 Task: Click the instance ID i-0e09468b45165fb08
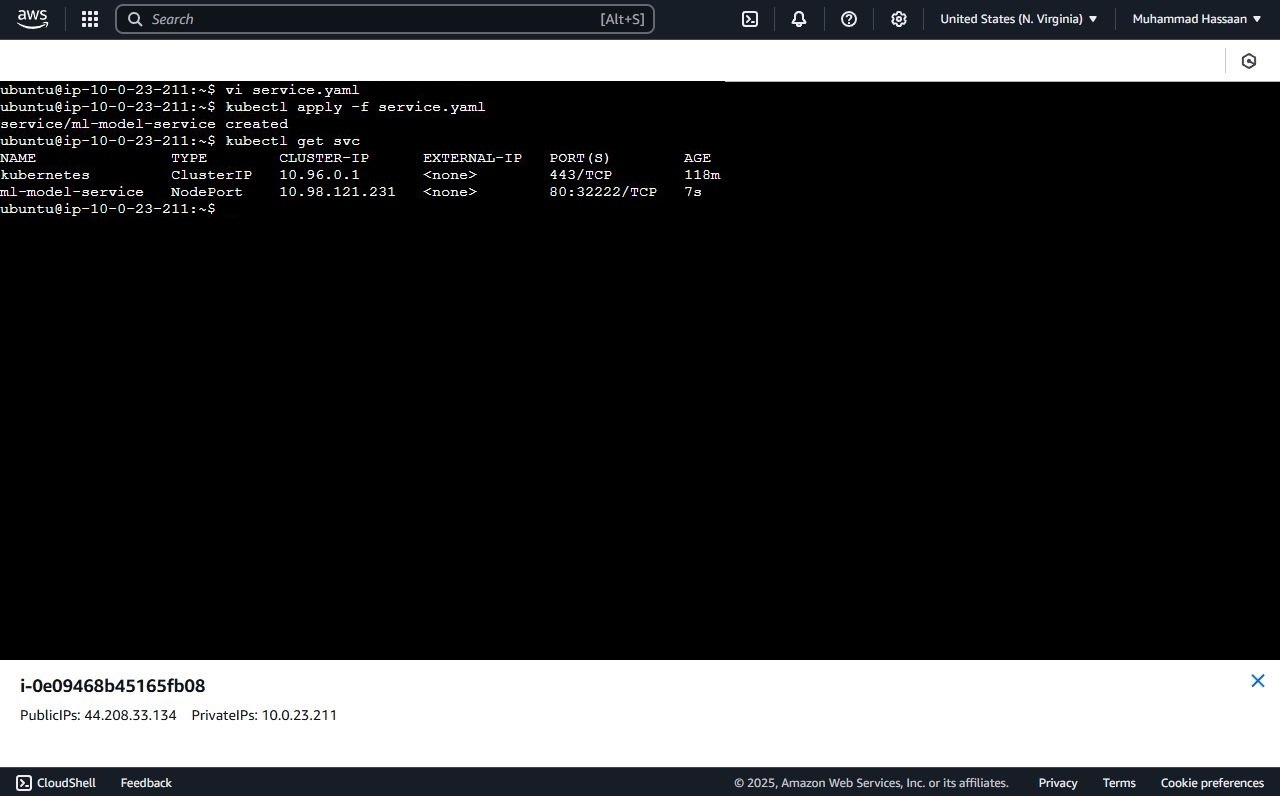coord(113,686)
